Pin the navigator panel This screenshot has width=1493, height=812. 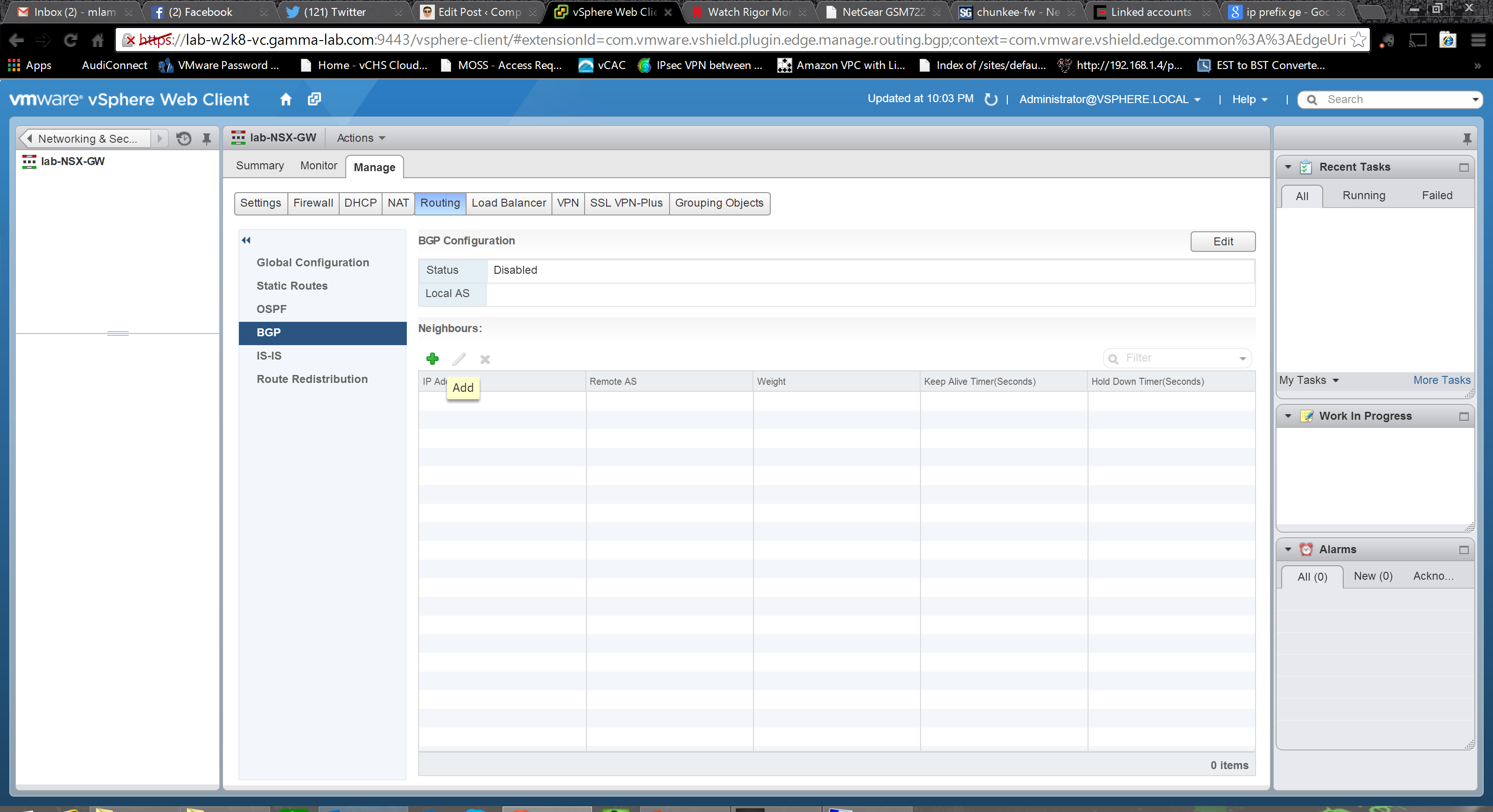click(x=206, y=139)
